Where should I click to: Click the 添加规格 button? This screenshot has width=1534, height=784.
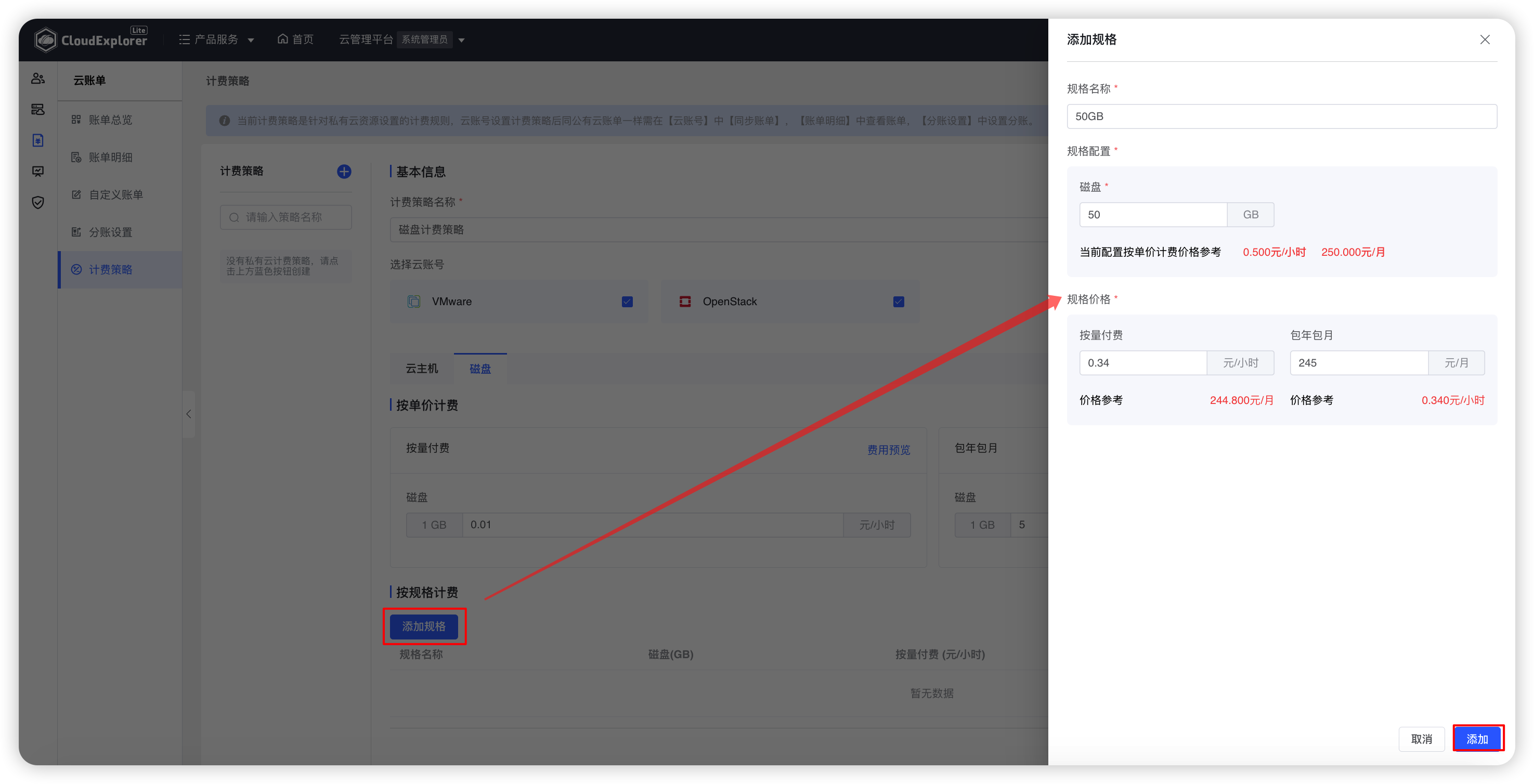pyautogui.click(x=424, y=626)
